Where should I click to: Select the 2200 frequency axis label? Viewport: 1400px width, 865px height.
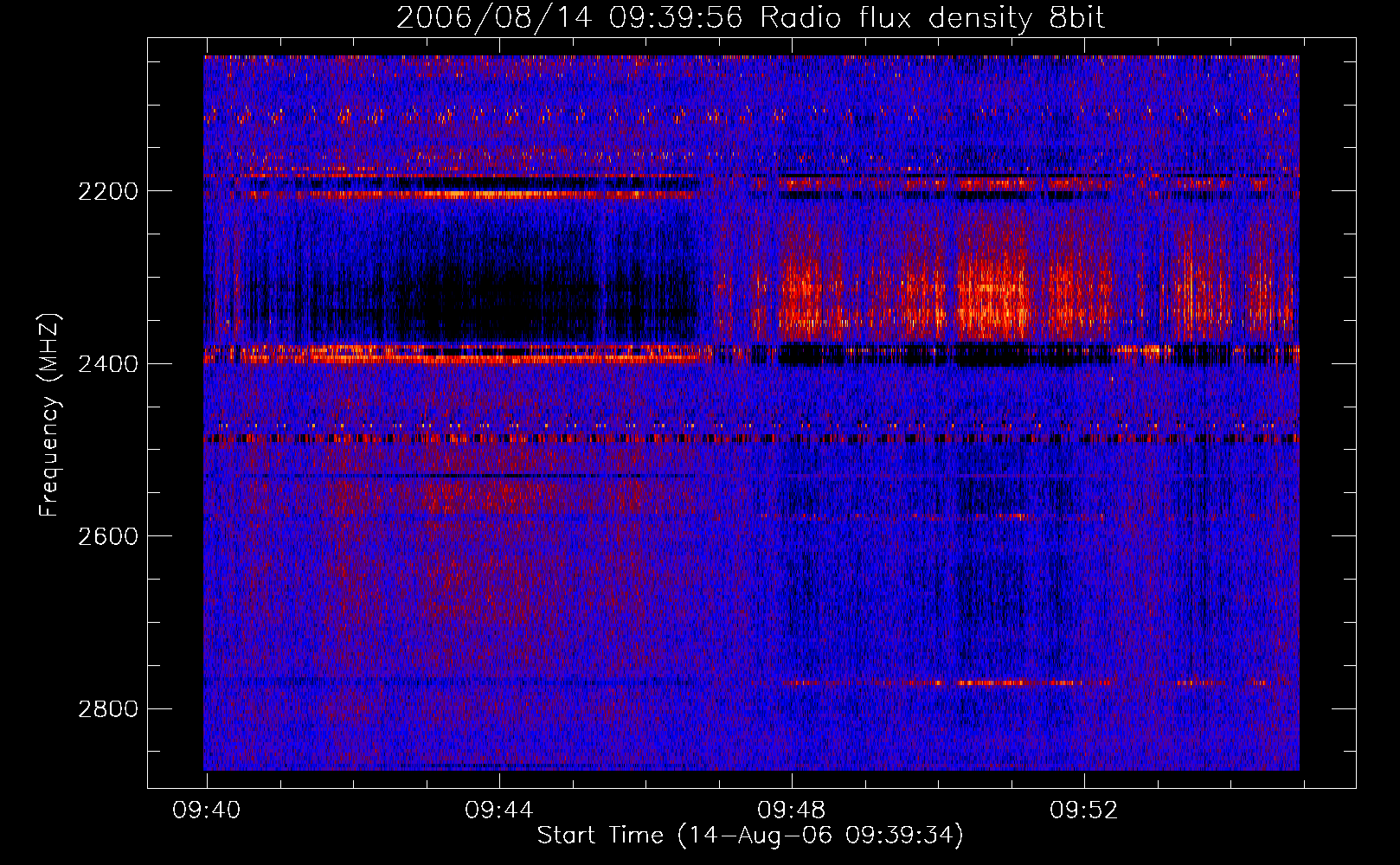click(108, 191)
